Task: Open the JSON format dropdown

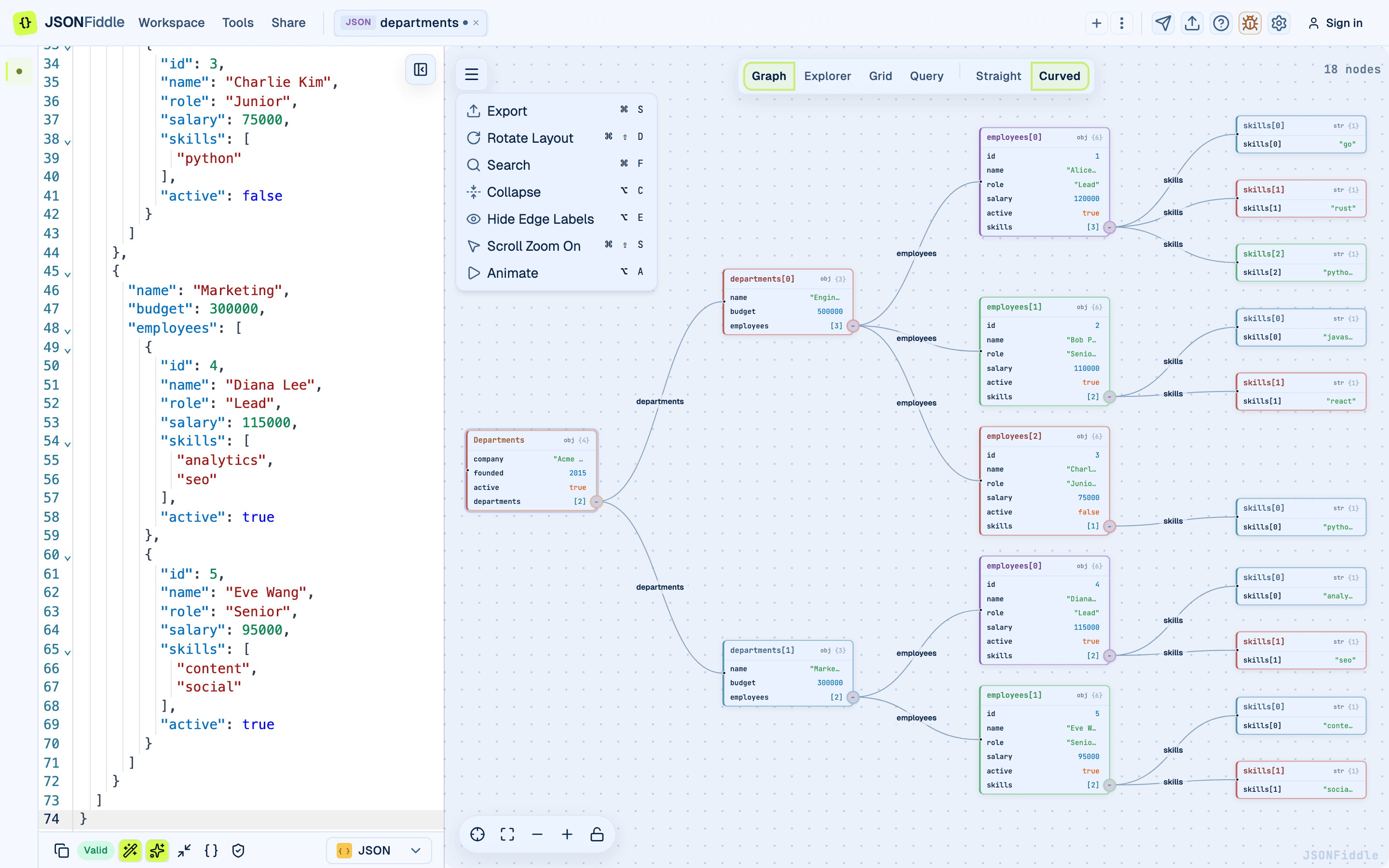Action: [379, 850]
